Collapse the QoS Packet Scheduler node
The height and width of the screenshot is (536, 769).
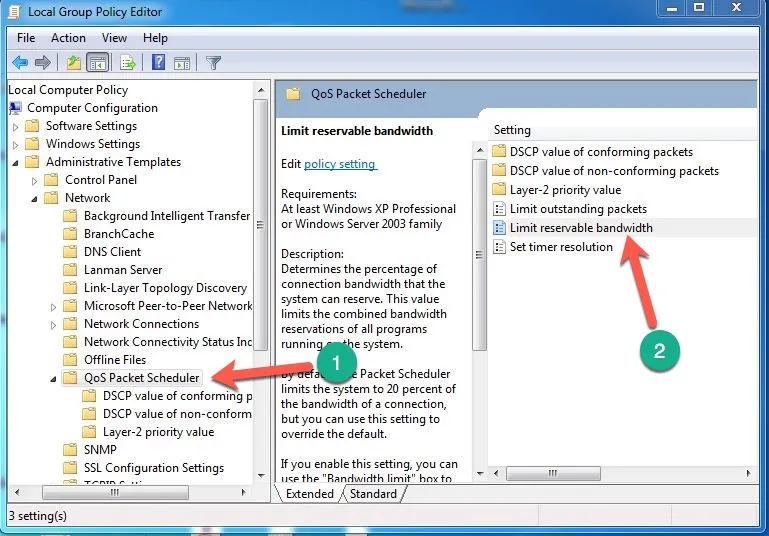pyautogui.click(x=53, y=379)
